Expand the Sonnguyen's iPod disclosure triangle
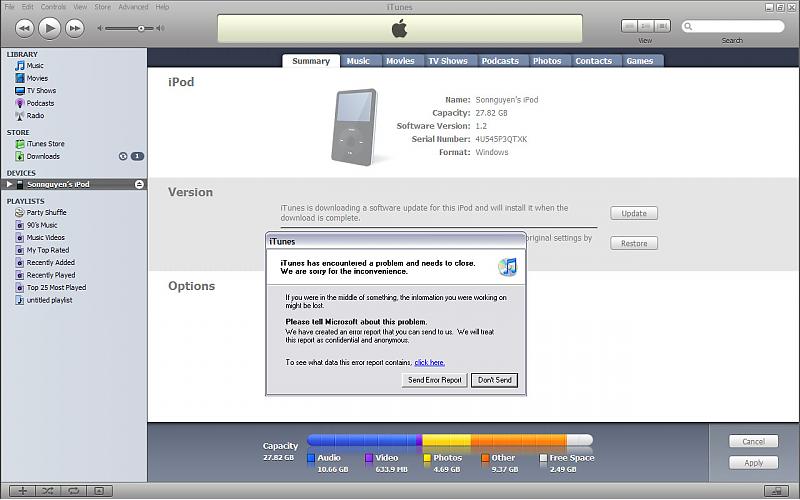Viewport: 800px width, 500px height. pos(10,185)
